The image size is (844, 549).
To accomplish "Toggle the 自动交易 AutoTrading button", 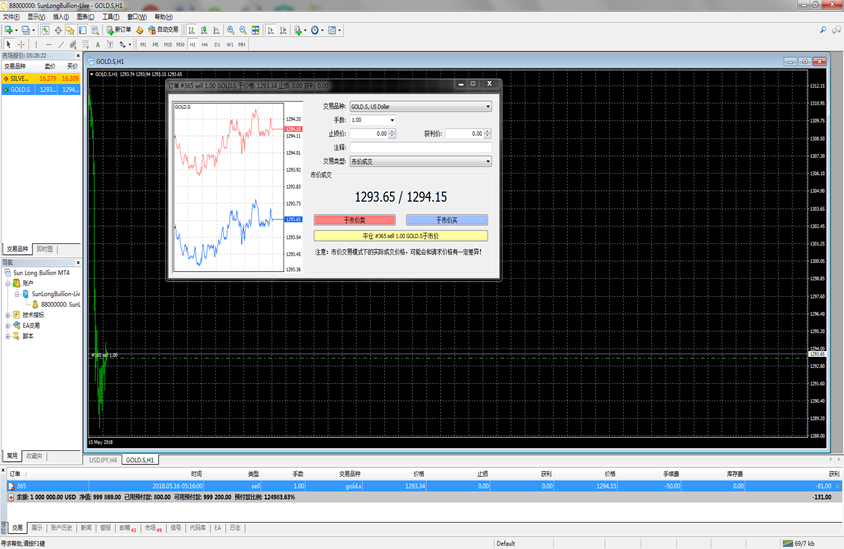I will click(163, 30).
